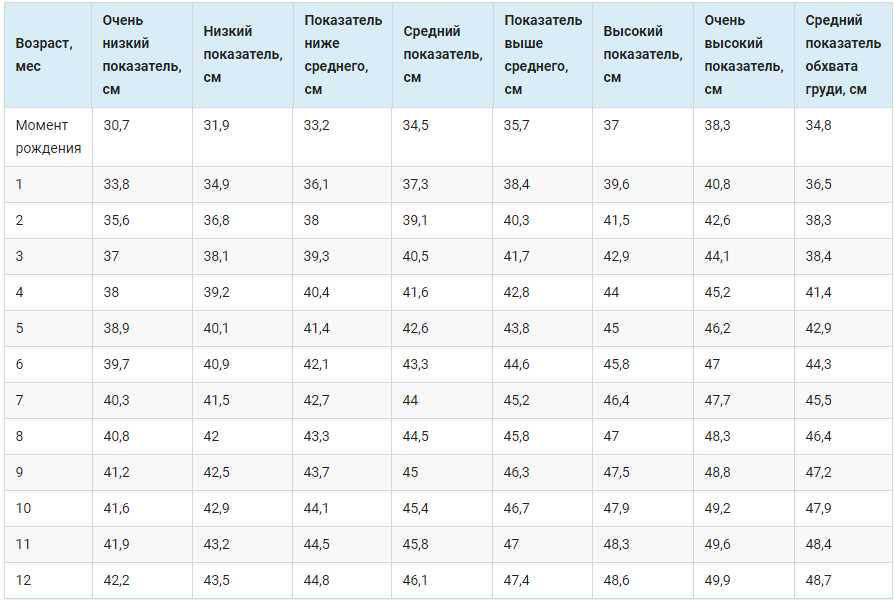Click the 42,8 cell in row 4
895x600 pixels.
point(517,293)
